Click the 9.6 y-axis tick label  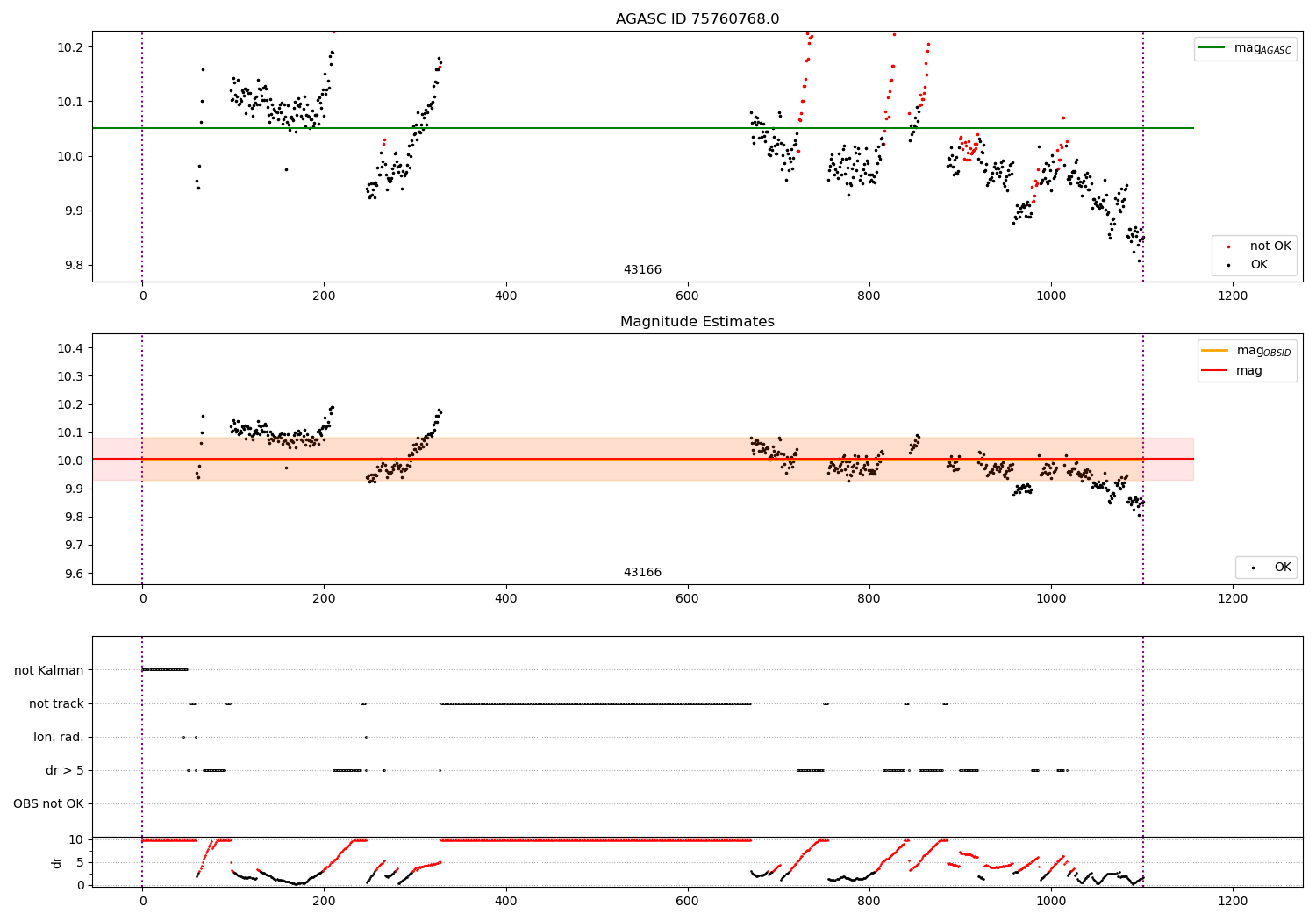coord(72,574)
